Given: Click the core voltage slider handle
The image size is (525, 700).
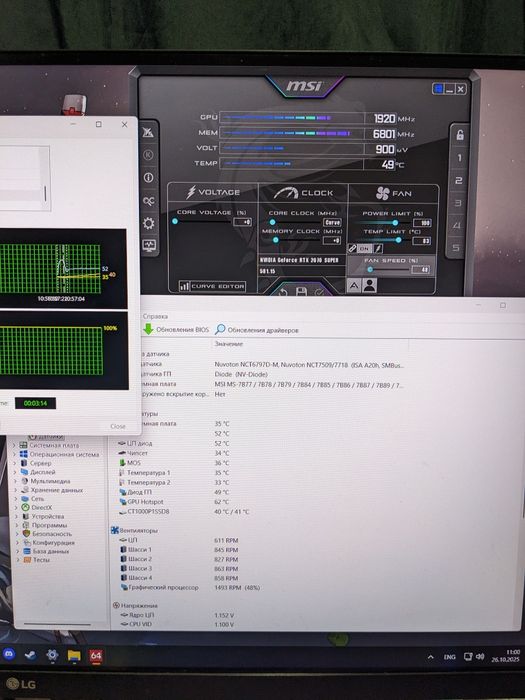Looking at the screenshot, I should (175, 221).
